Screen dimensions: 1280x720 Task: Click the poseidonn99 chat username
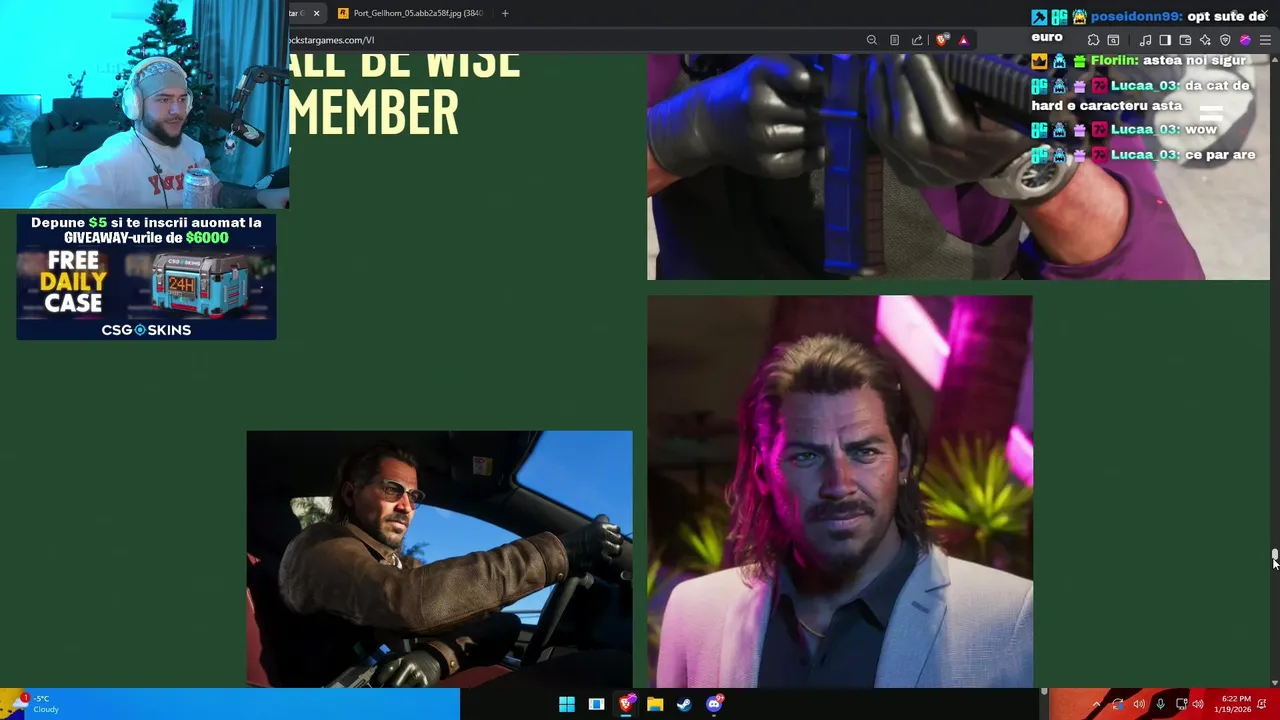(x=1137, y=17)
